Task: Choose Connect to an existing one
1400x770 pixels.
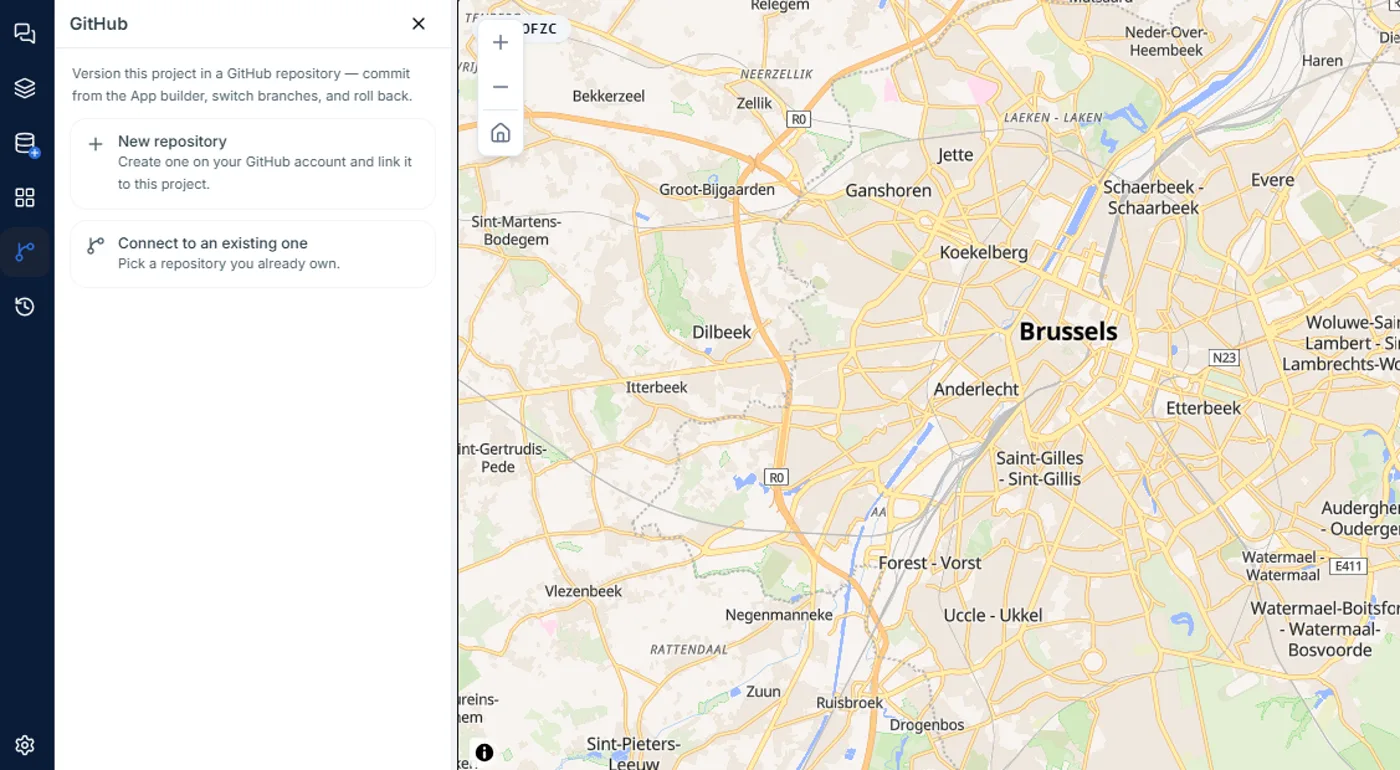Action: click(x=253, y=254)
